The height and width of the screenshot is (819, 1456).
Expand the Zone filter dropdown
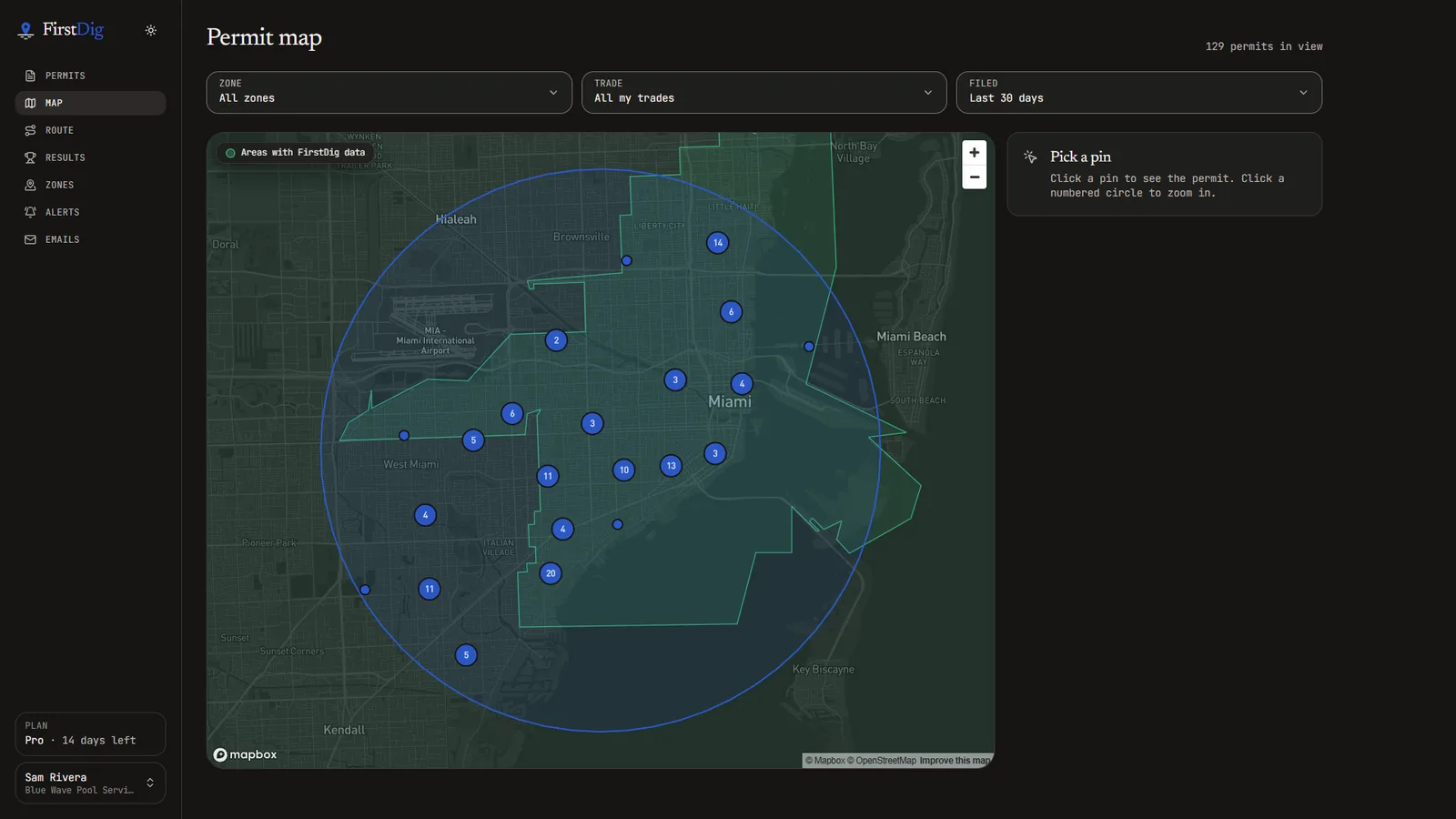[389, 93]
